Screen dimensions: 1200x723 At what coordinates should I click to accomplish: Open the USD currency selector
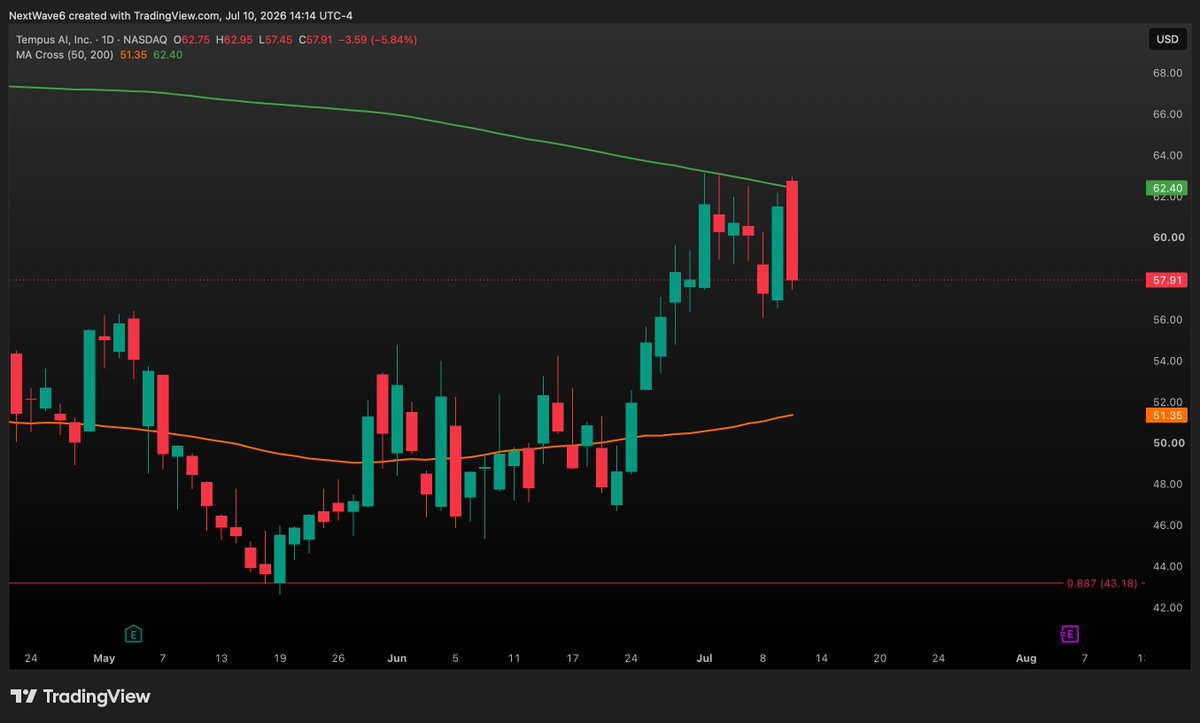pyautogui.click(x=1167, y=40)
